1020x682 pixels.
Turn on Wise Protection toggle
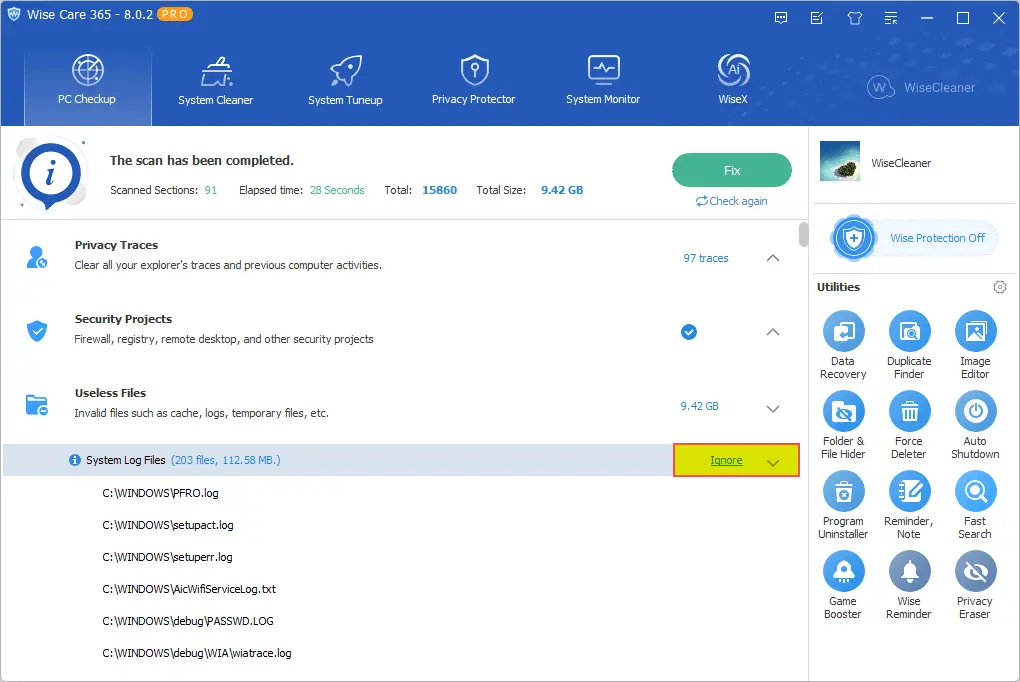(x=913, y=238)
